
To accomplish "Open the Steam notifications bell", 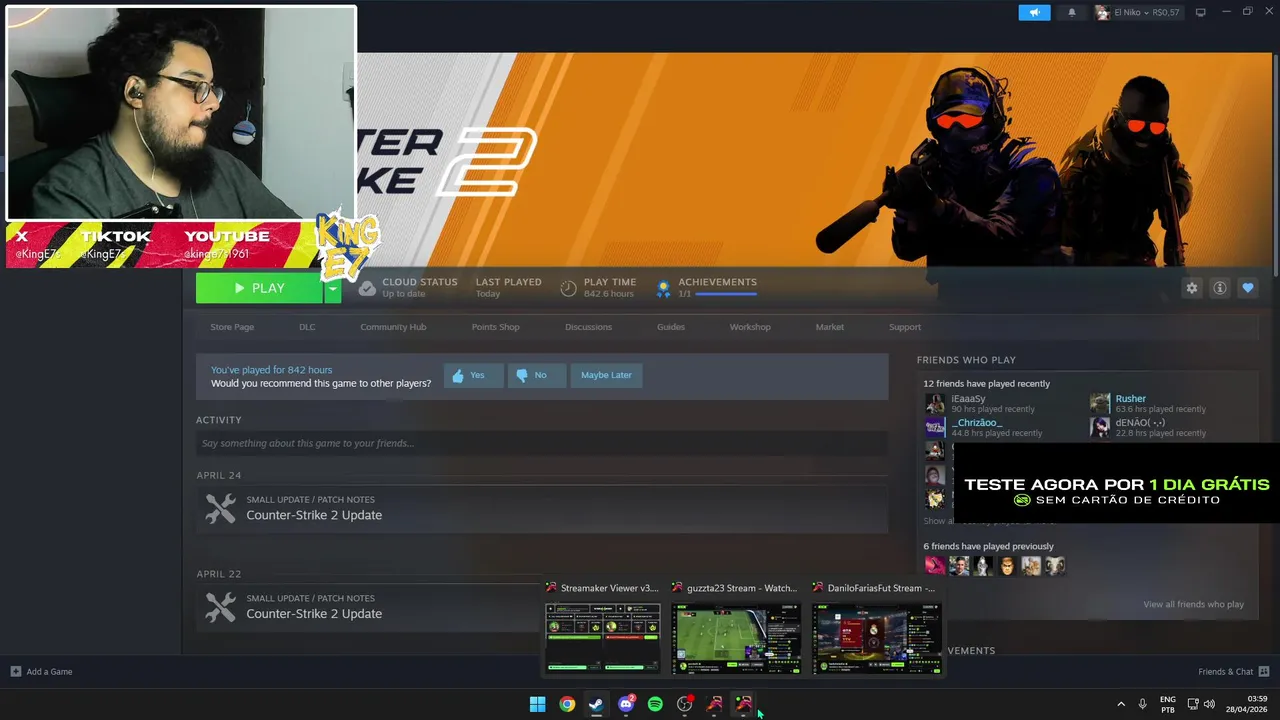I will tap(1072, 13).
